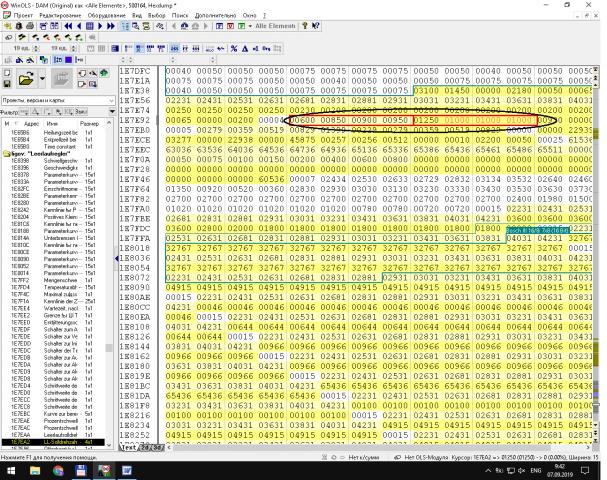This screenshot has width=607, height=480.
Task: Select map row 1E8204 Positives Klein
Action: tap(53, 217)
